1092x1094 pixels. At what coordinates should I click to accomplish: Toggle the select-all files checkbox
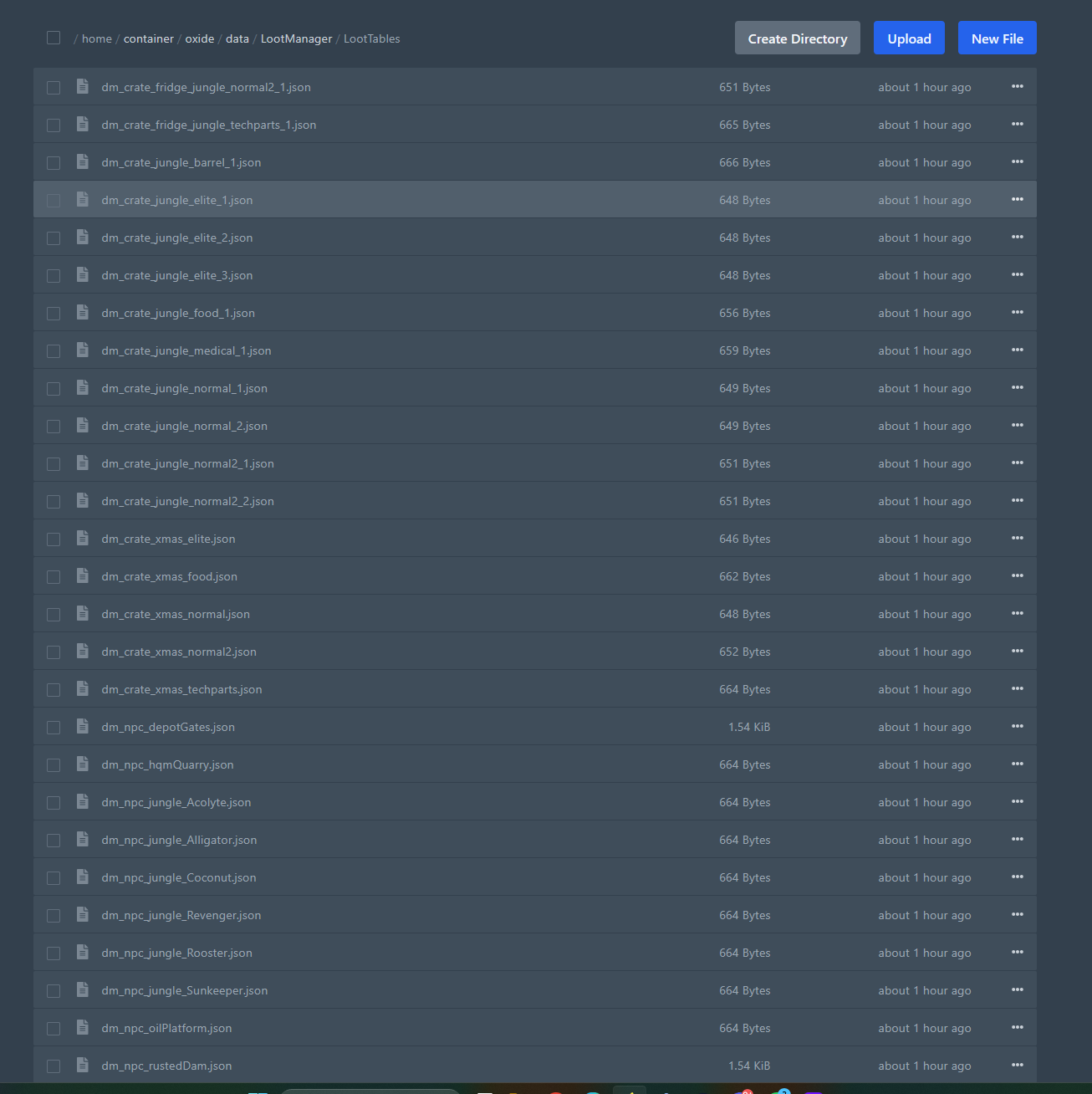[54, 38]
